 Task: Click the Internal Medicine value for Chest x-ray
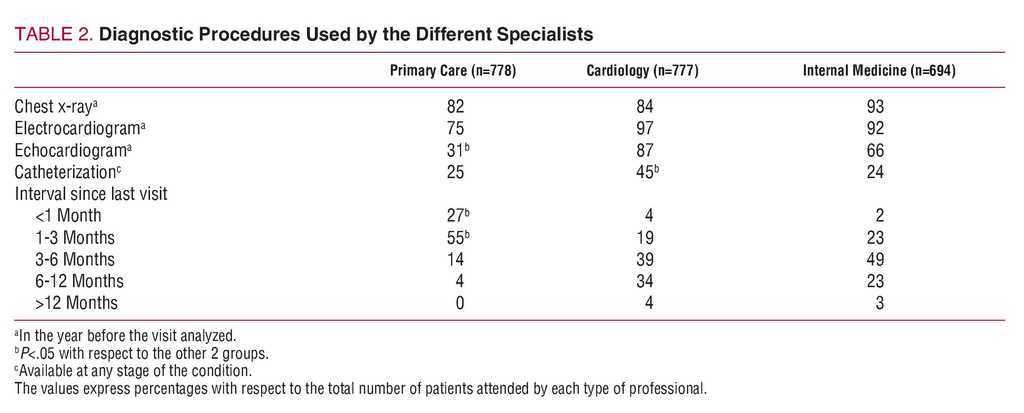pos(876,105)
